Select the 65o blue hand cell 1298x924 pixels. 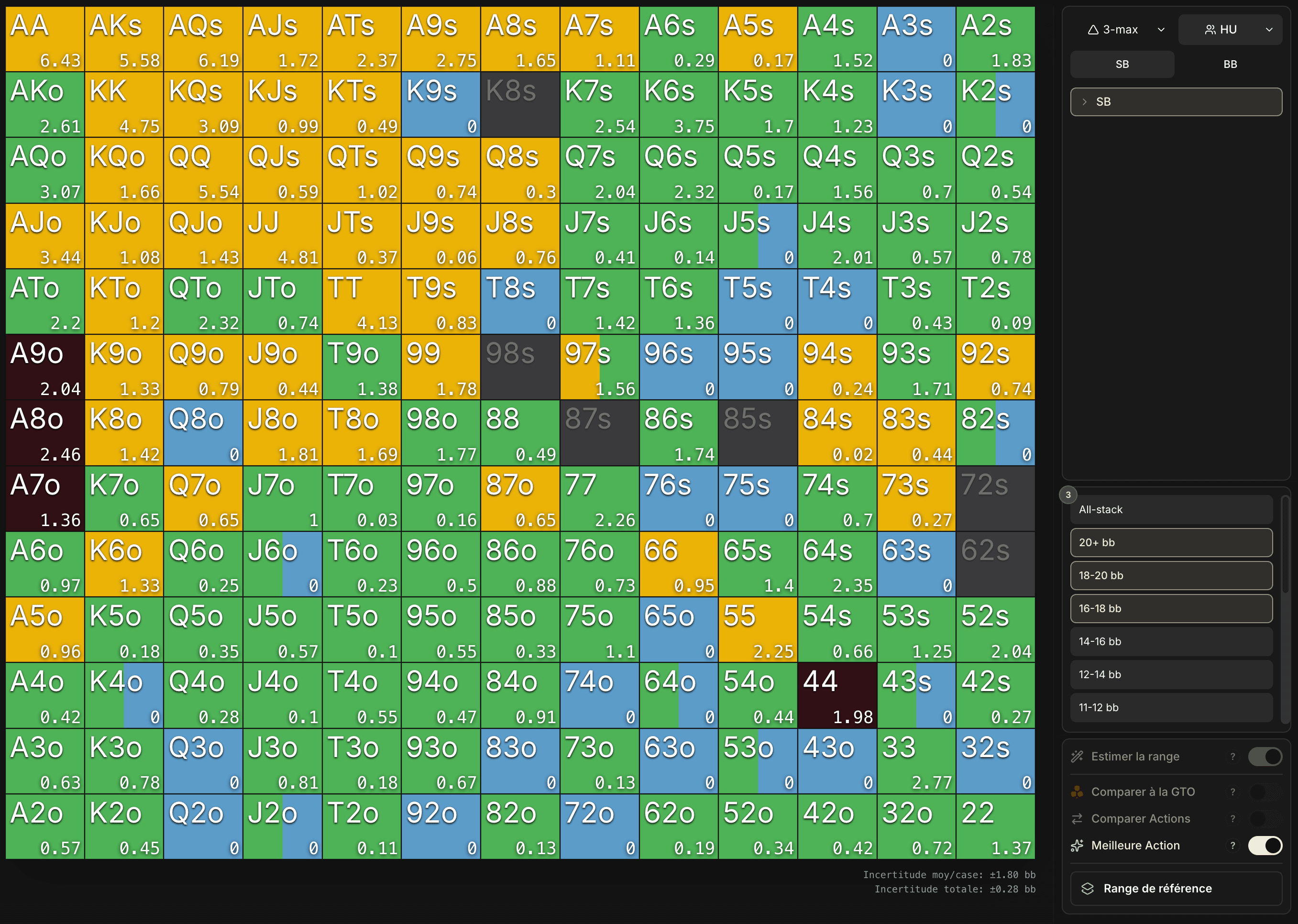click(x=679, y=629)
